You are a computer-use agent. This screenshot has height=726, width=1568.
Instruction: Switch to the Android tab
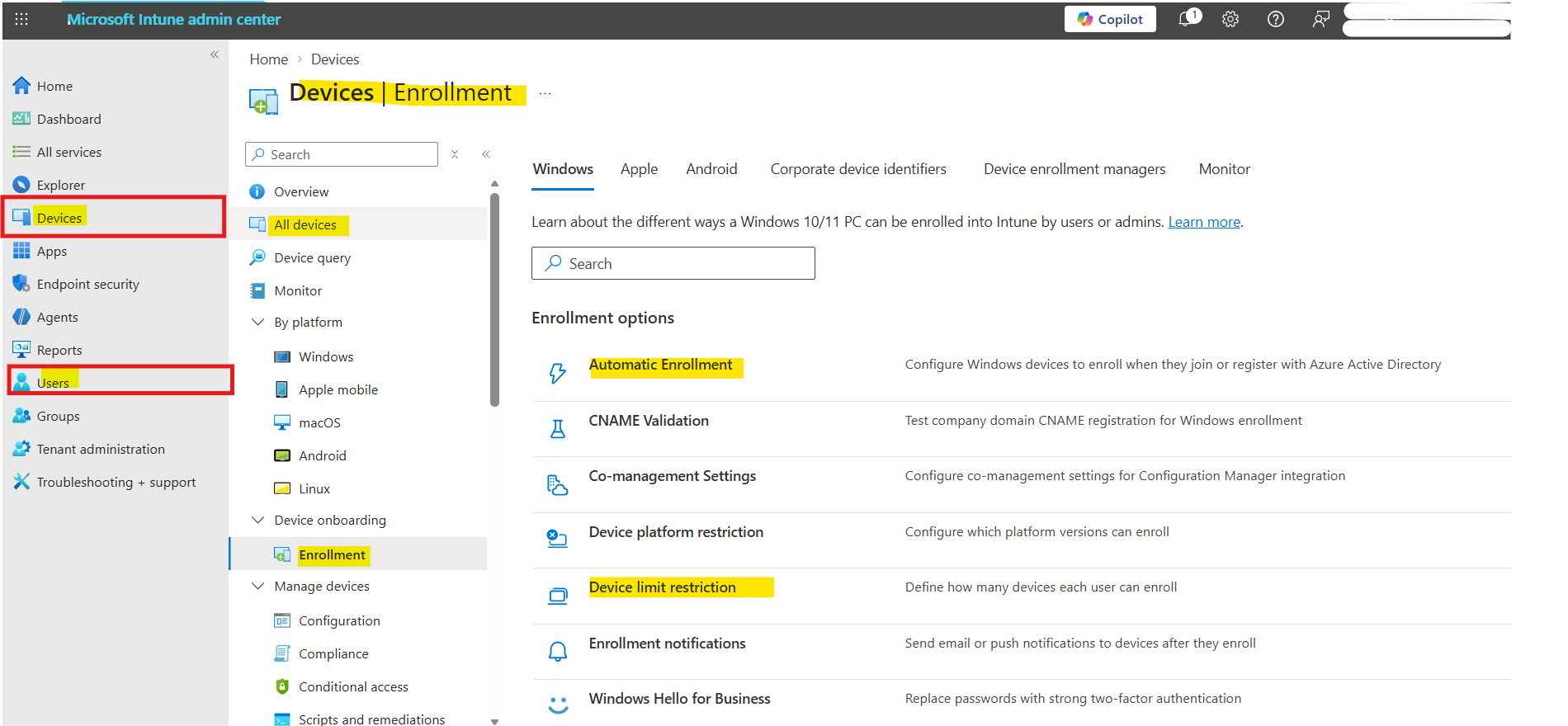pos(711,169)
